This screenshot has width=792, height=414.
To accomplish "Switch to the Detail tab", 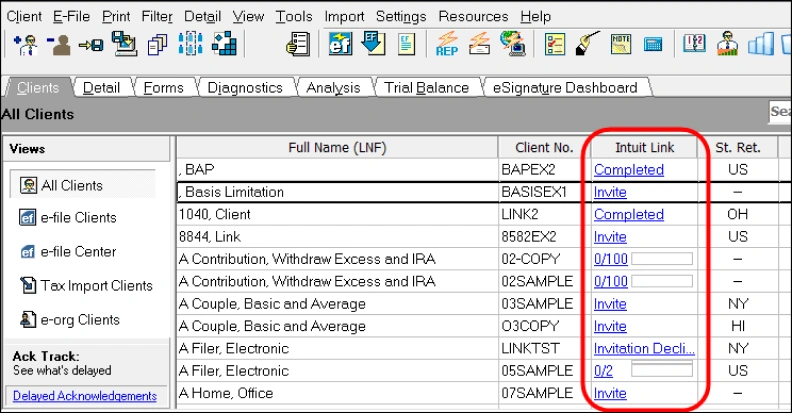I will click(102, 88).
